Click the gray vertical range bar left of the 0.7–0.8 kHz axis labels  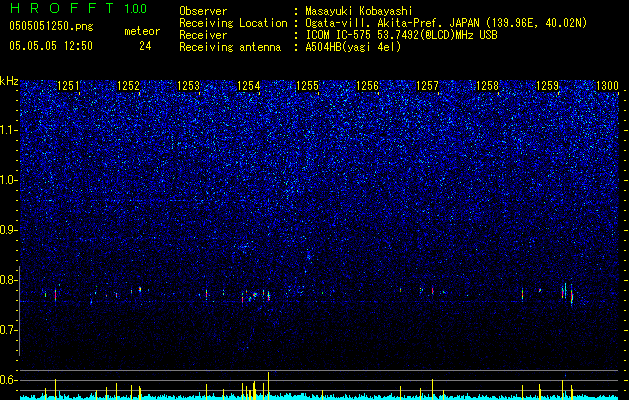(19, 311)
